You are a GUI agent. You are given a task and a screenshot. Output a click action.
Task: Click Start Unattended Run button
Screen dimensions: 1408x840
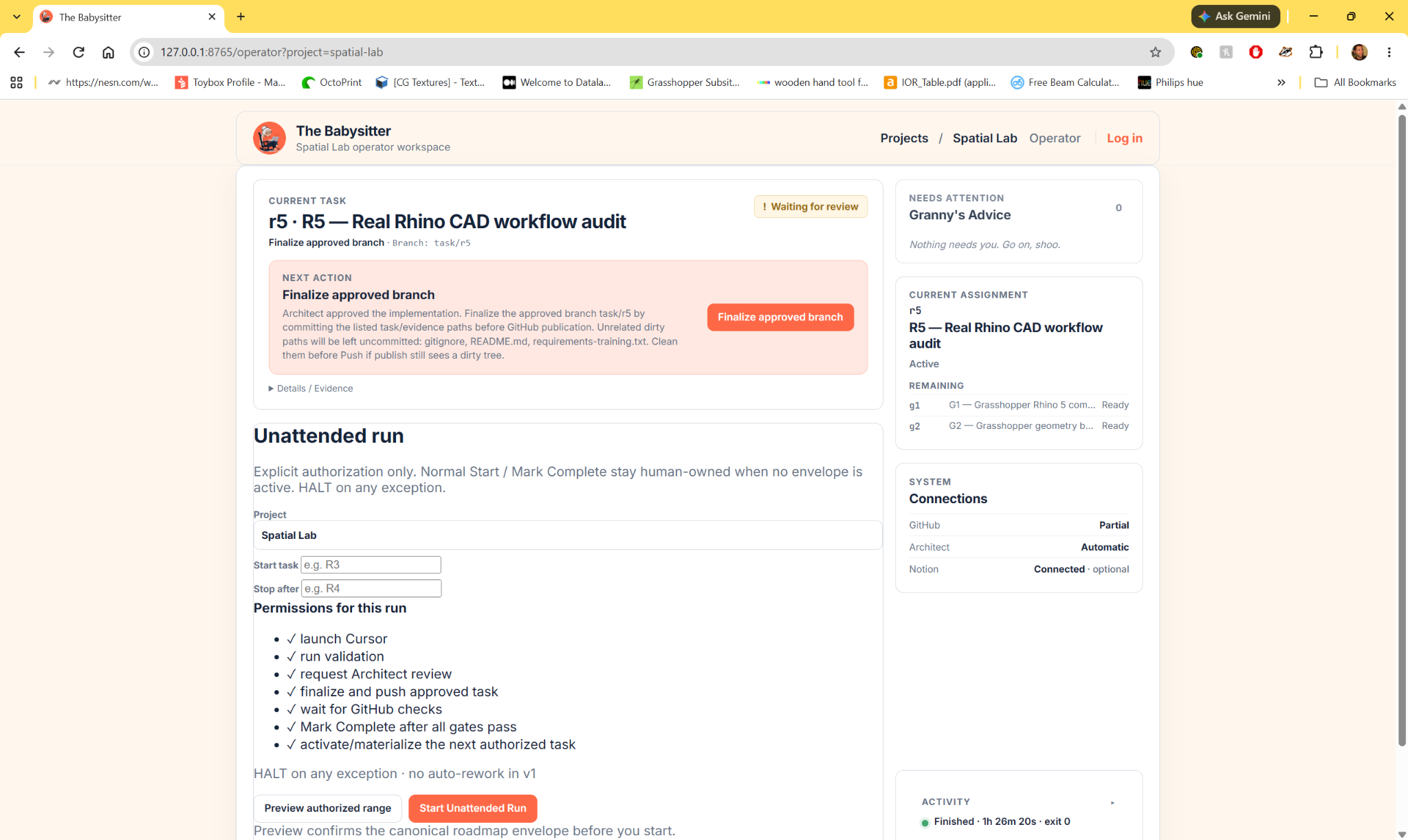(472, 808)
